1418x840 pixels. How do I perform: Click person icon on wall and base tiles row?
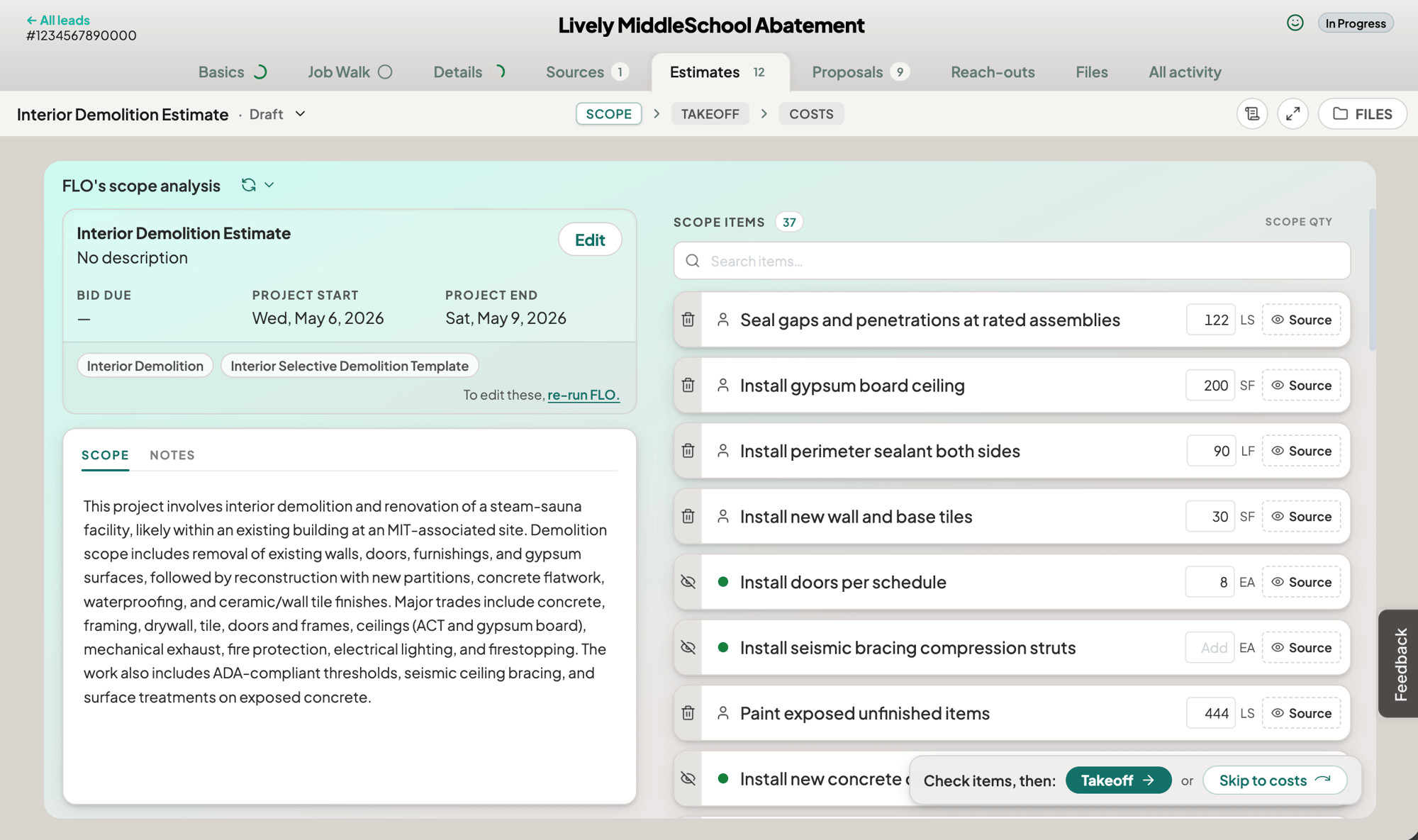click(722, 517)
